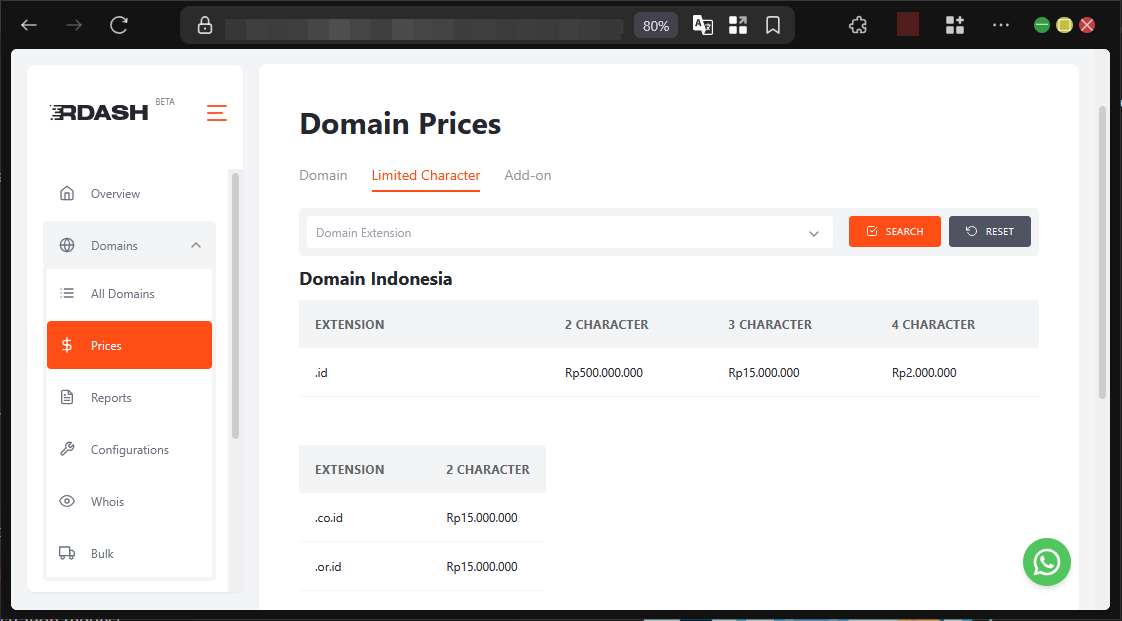This screenshot has height=621, width=1122.
Task: Open the Overview section via home icon
Action: pos(67,193)
